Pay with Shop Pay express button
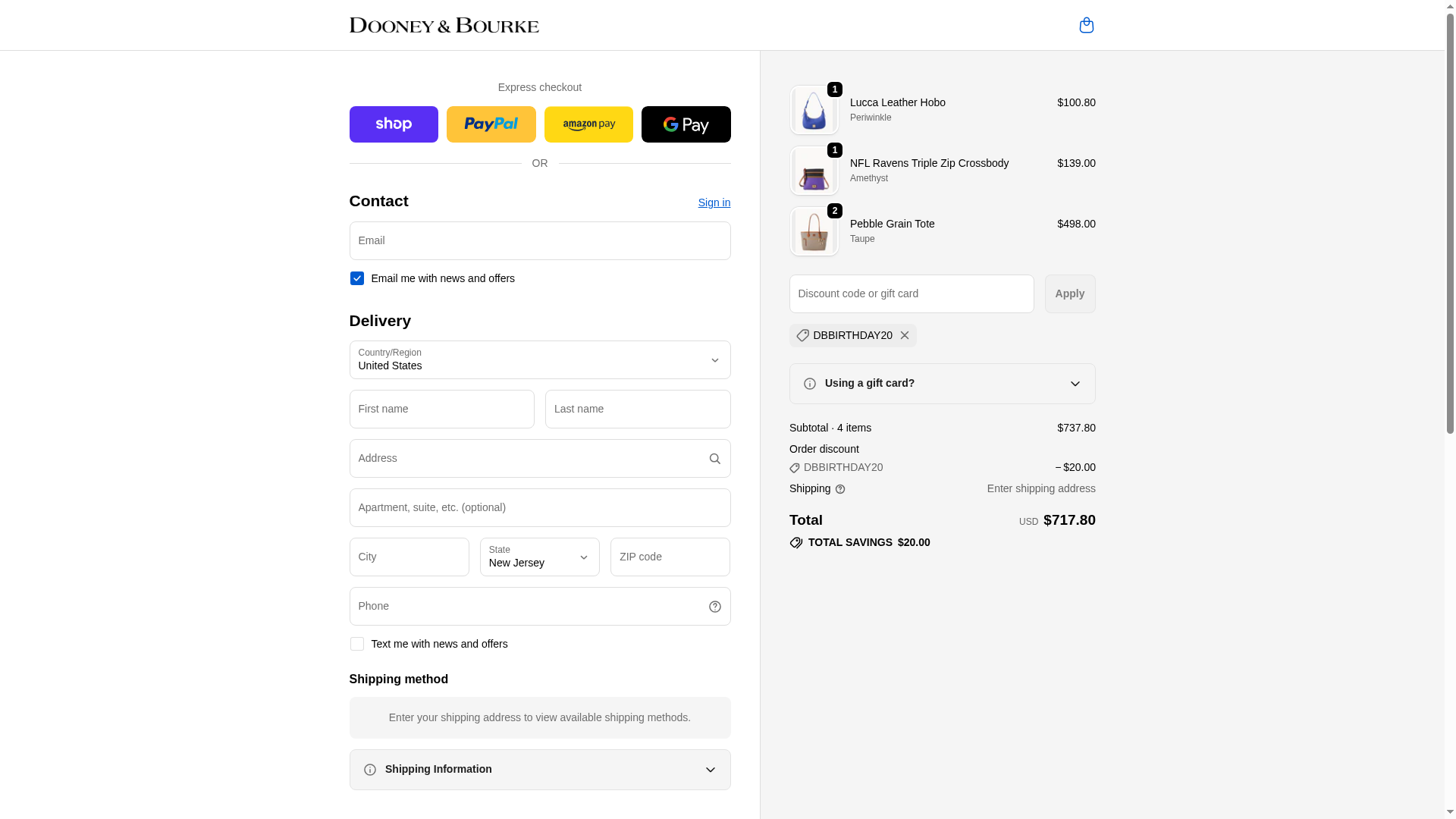This screenshot has height=819, width=1456. point(394,124)
